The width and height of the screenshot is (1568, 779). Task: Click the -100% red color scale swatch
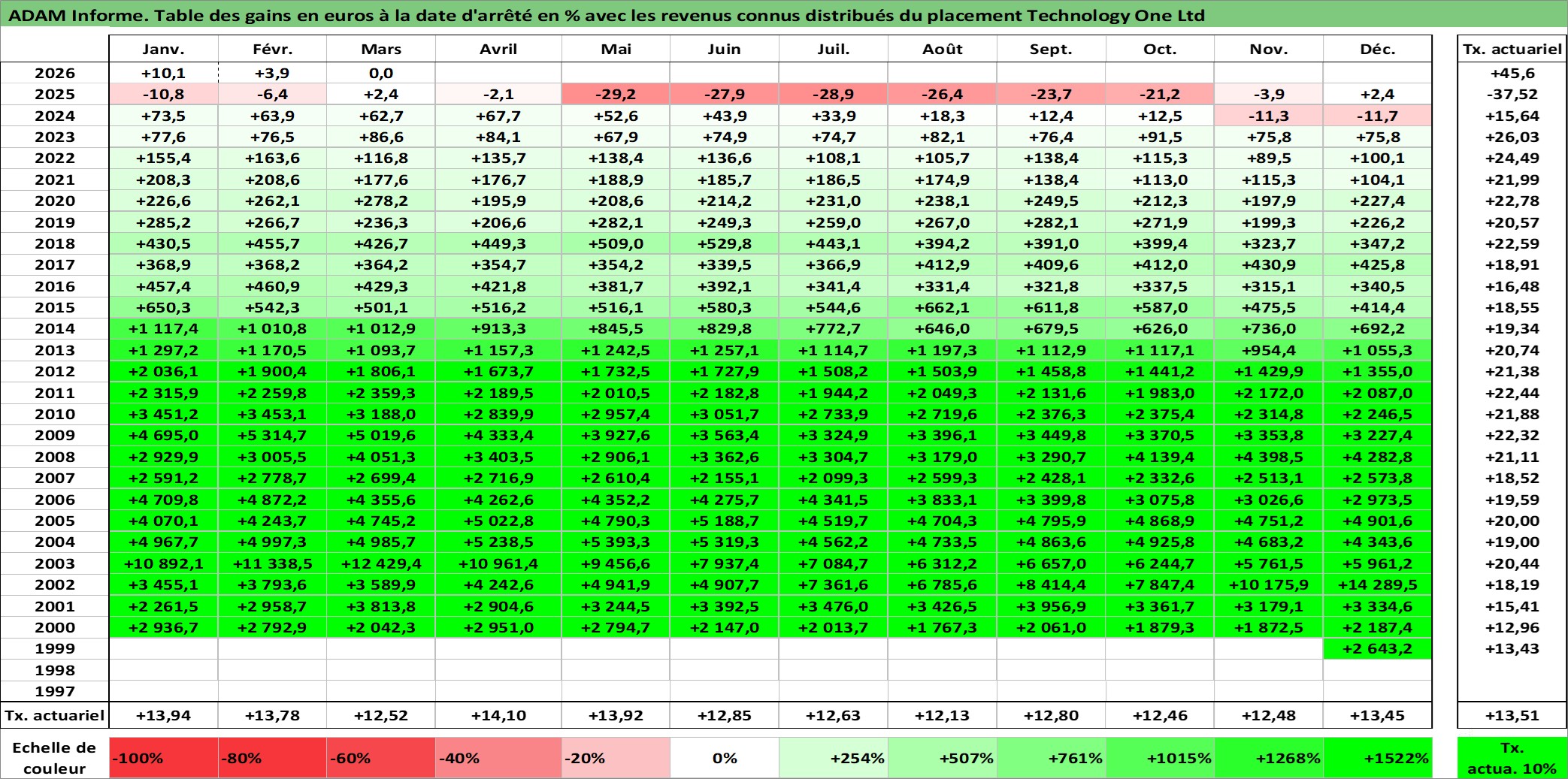coord(164,758)
